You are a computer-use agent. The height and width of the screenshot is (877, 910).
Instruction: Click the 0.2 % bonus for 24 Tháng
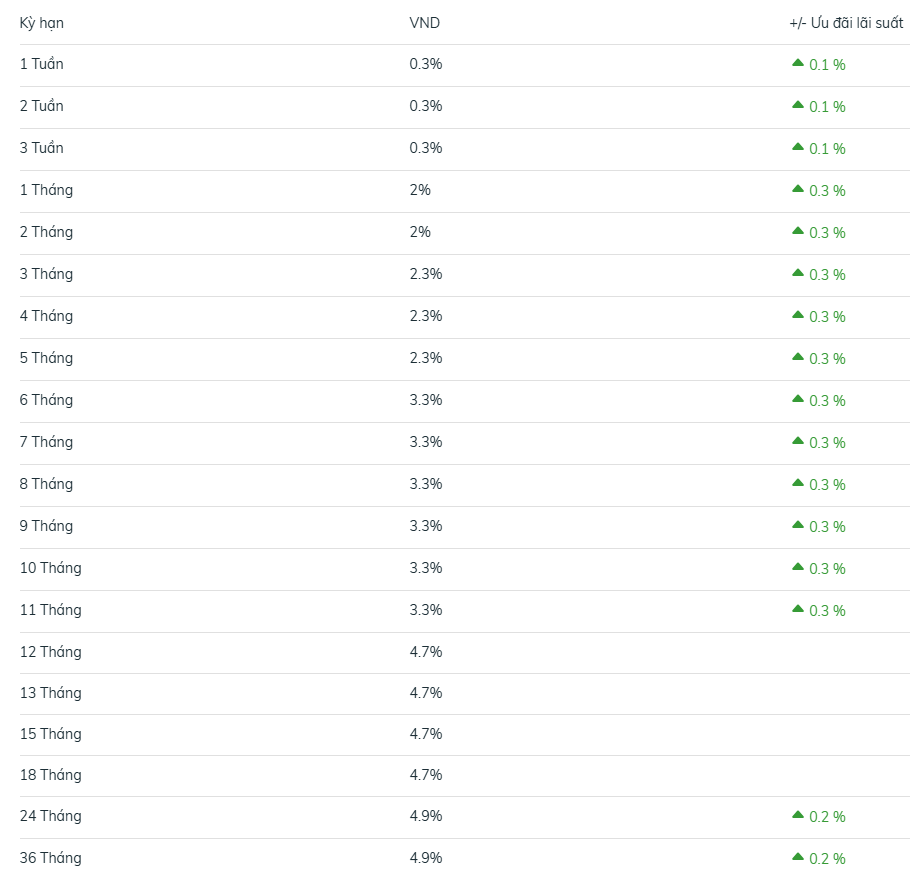coord(827,817)
